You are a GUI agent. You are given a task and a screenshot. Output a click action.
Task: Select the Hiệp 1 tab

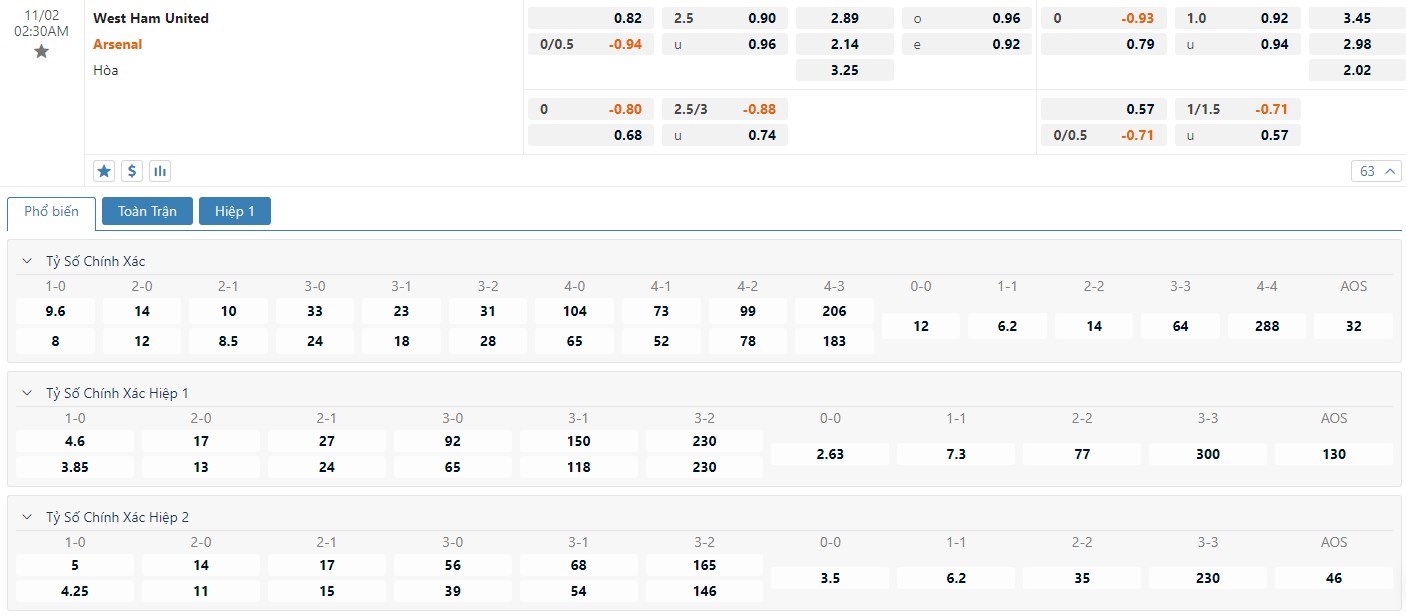pyautogui.click(x=235, y=211)
